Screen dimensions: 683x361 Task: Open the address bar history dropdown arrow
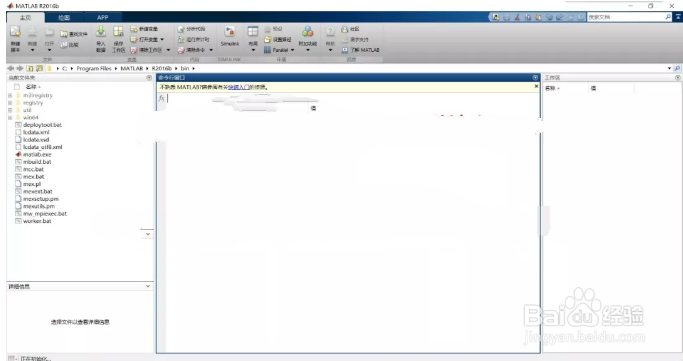pyautogui.click(x=669, y=68)
